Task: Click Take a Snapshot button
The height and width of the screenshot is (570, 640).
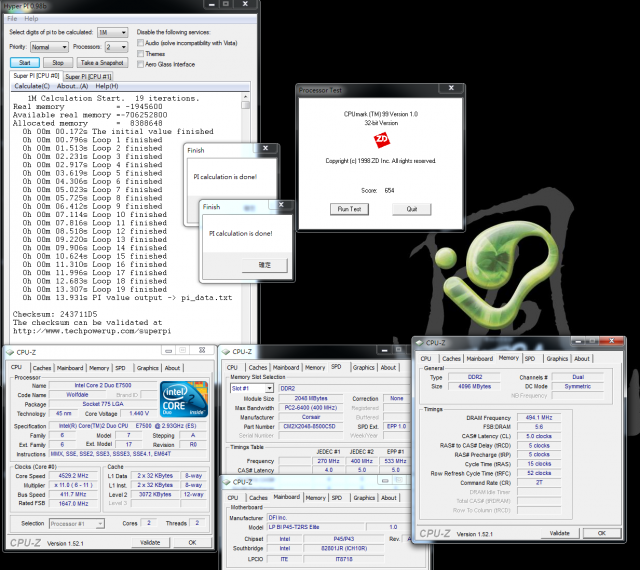Action: [x=102, y=62]
